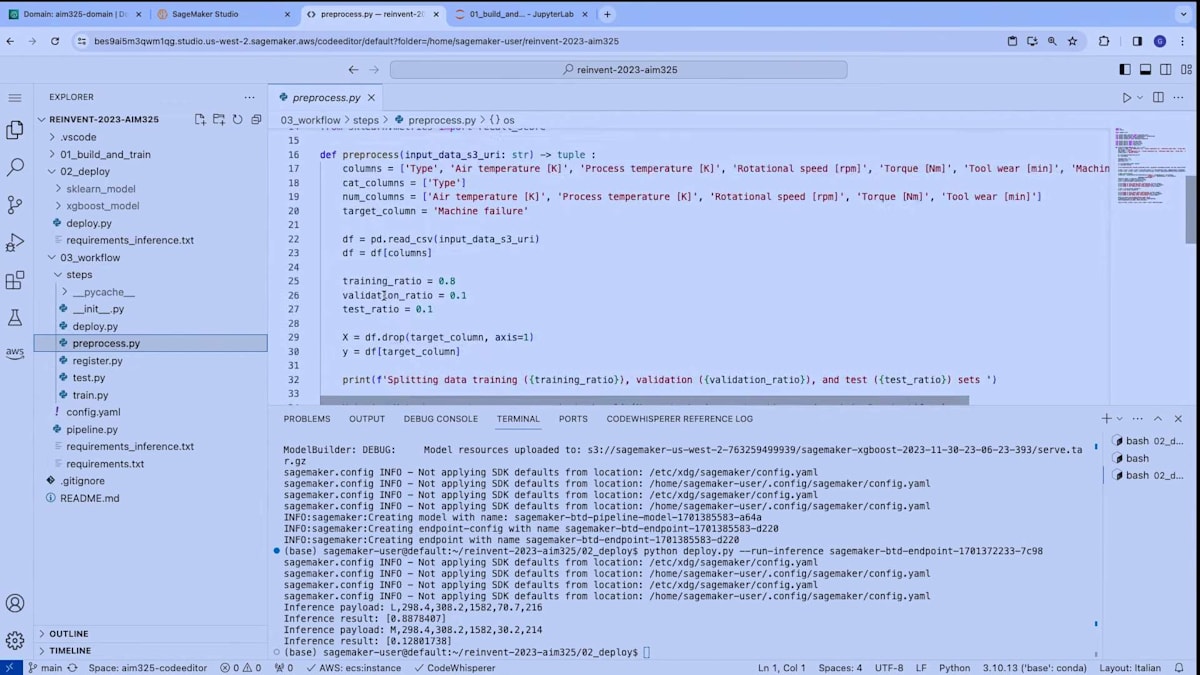Open run options dropdown arrow
Viewport: 1200px width, 675px height.
1139,98
